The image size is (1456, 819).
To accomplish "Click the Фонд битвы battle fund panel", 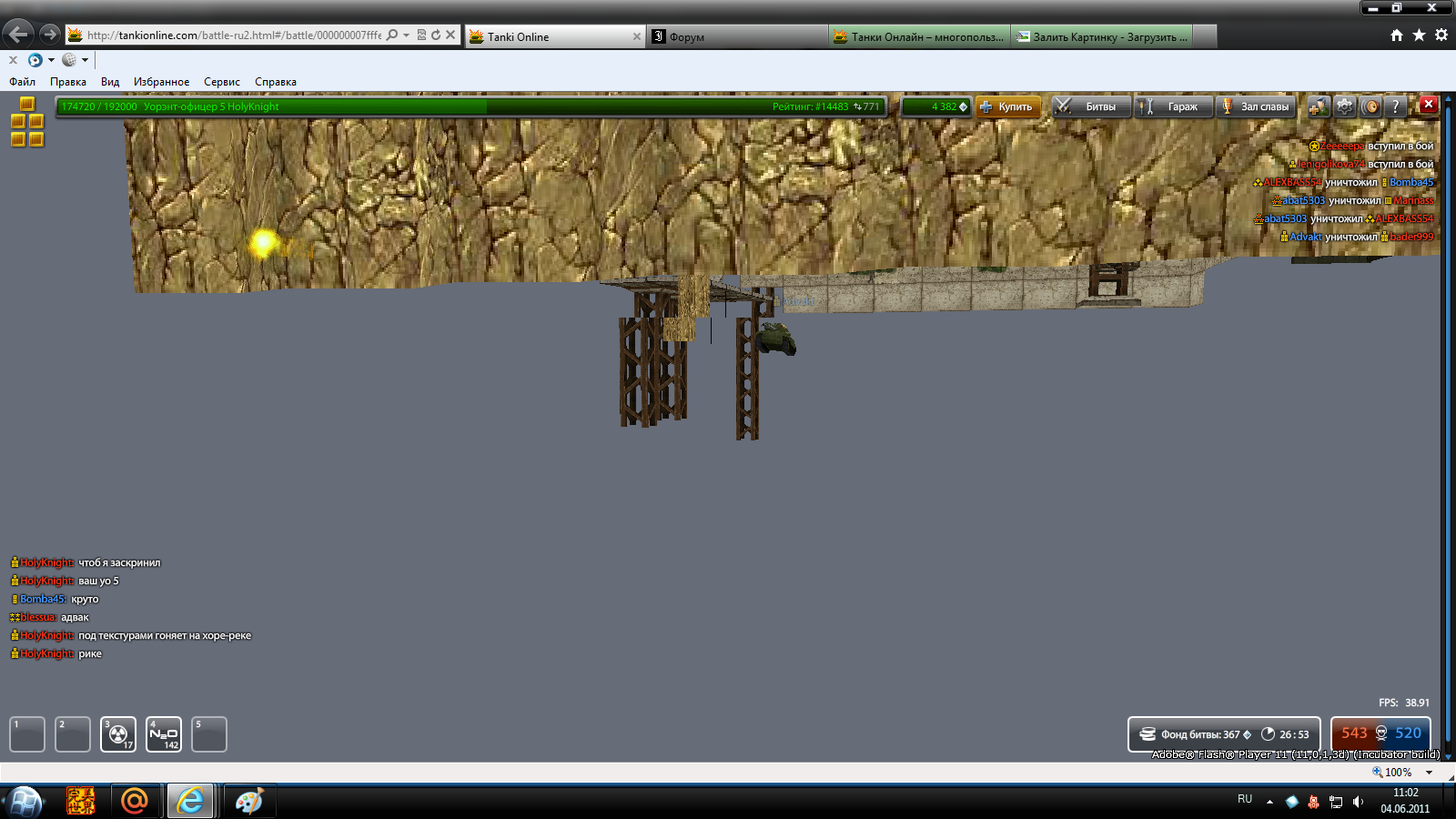I will (x=1224, y=734).
